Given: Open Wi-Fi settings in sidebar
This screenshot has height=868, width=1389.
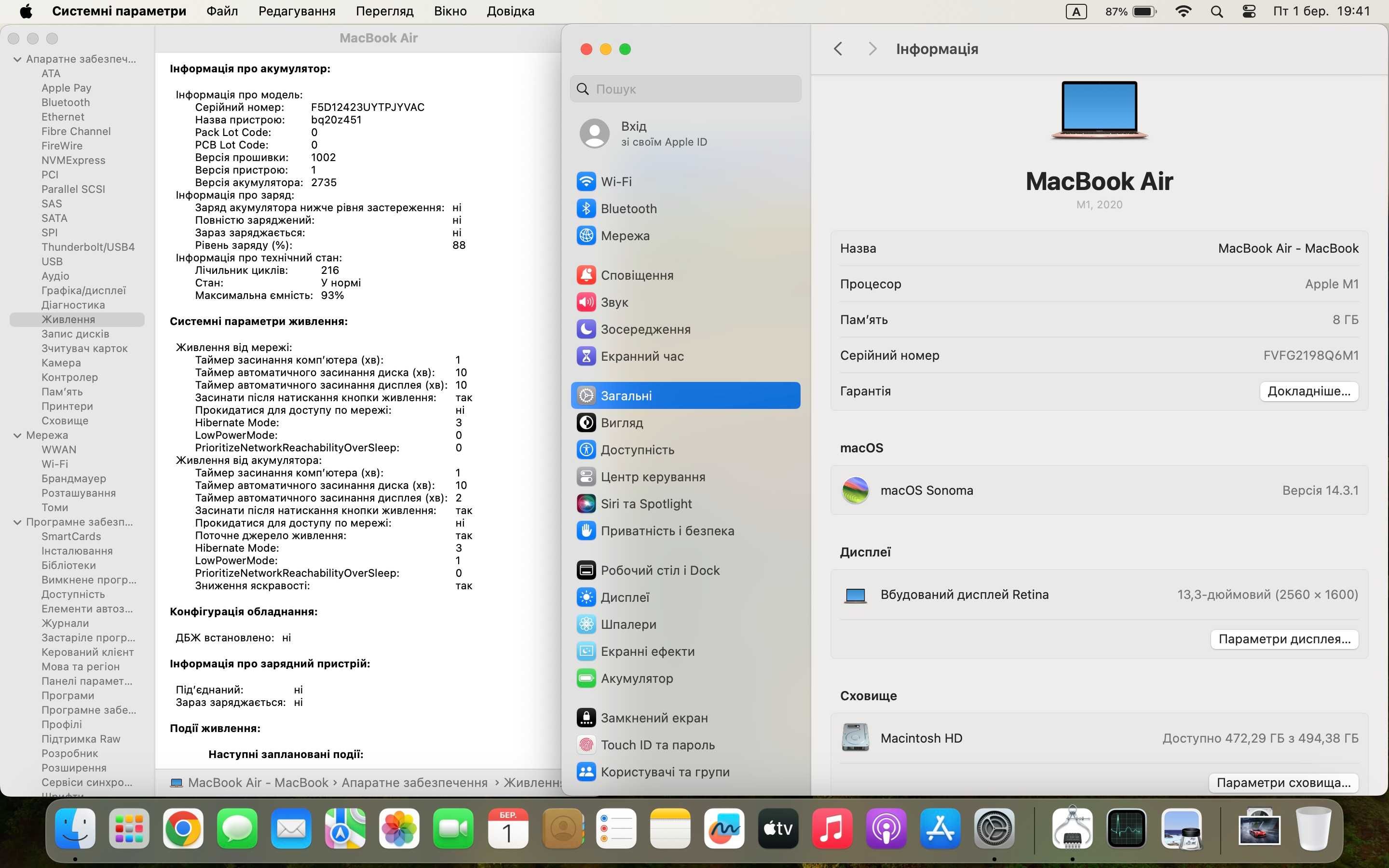Looking at the screenshot, I should coord(685,181).
